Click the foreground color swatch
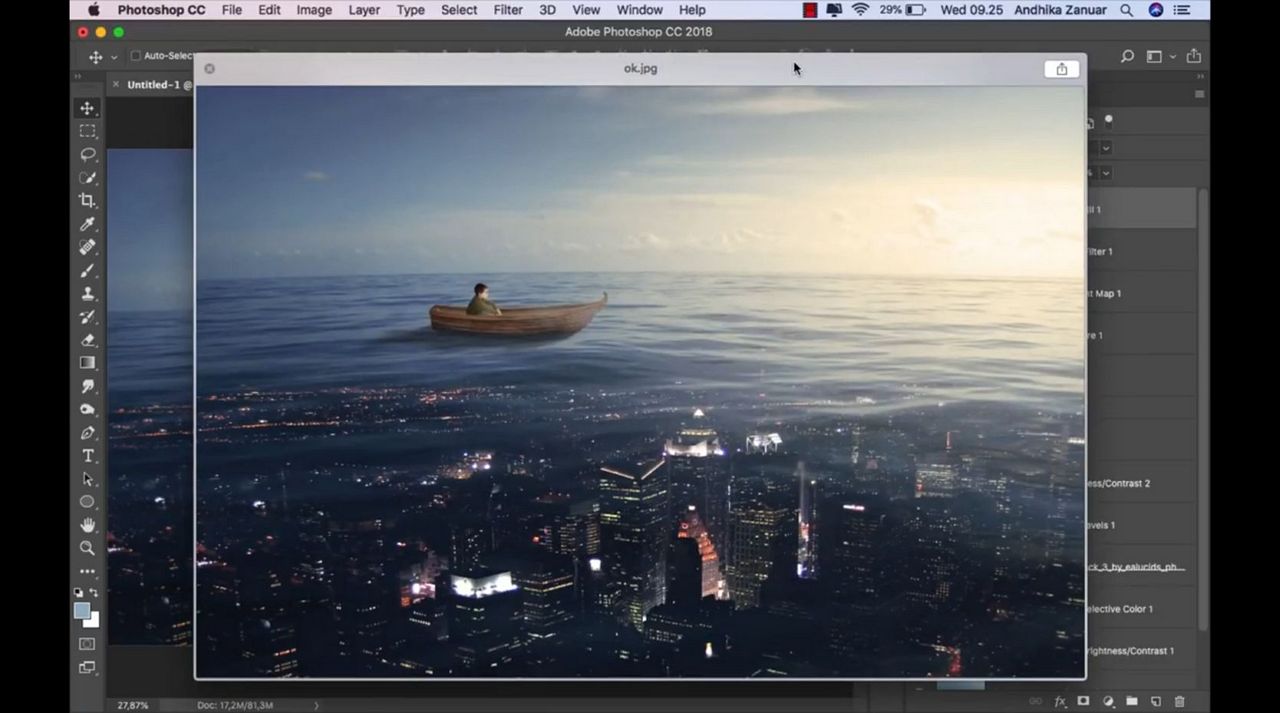The height and width of the screenshot is (713, 1280). (x=82, y=610)
